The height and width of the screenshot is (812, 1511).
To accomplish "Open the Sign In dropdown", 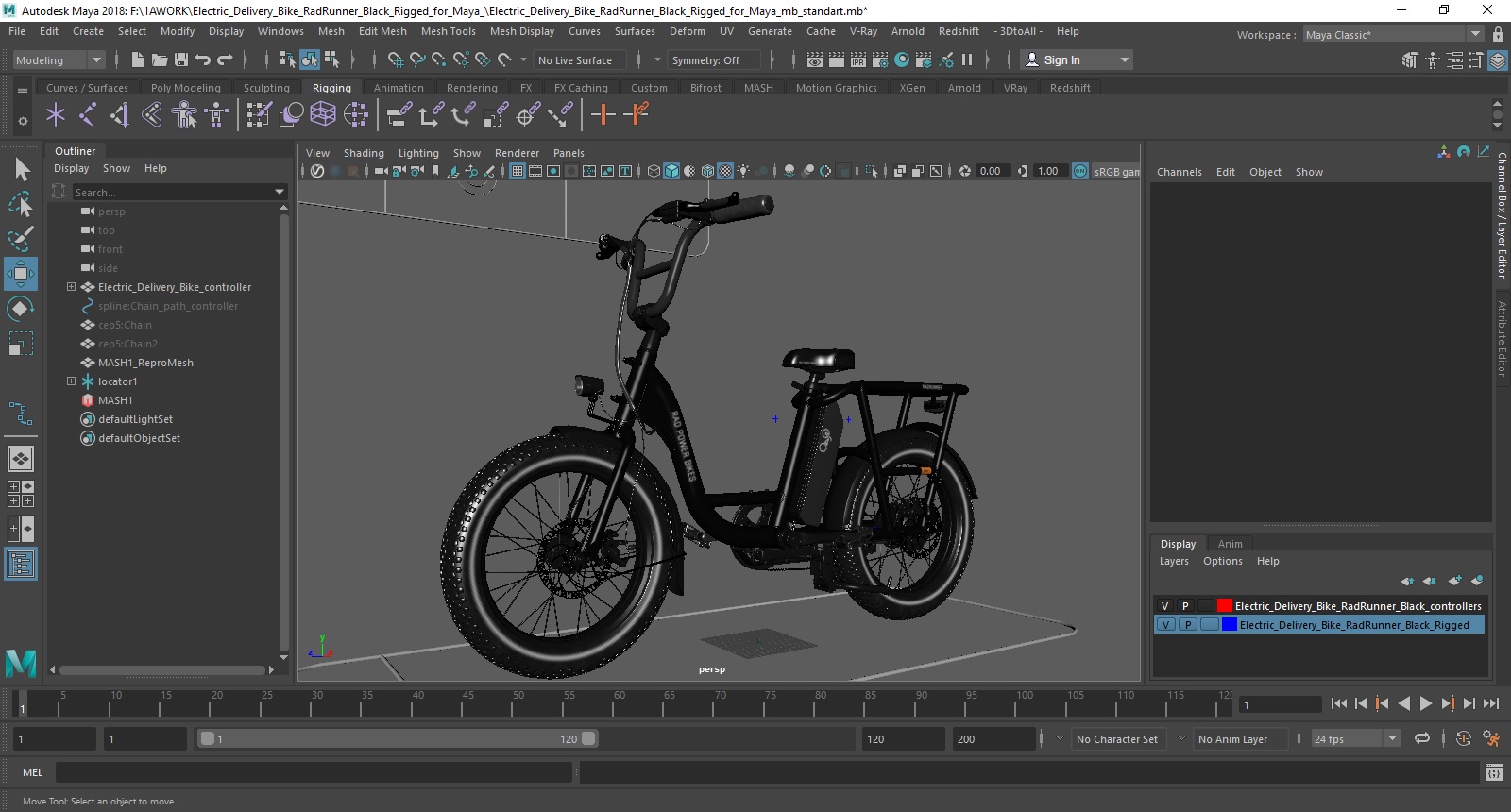I will tap(1077, 59).
